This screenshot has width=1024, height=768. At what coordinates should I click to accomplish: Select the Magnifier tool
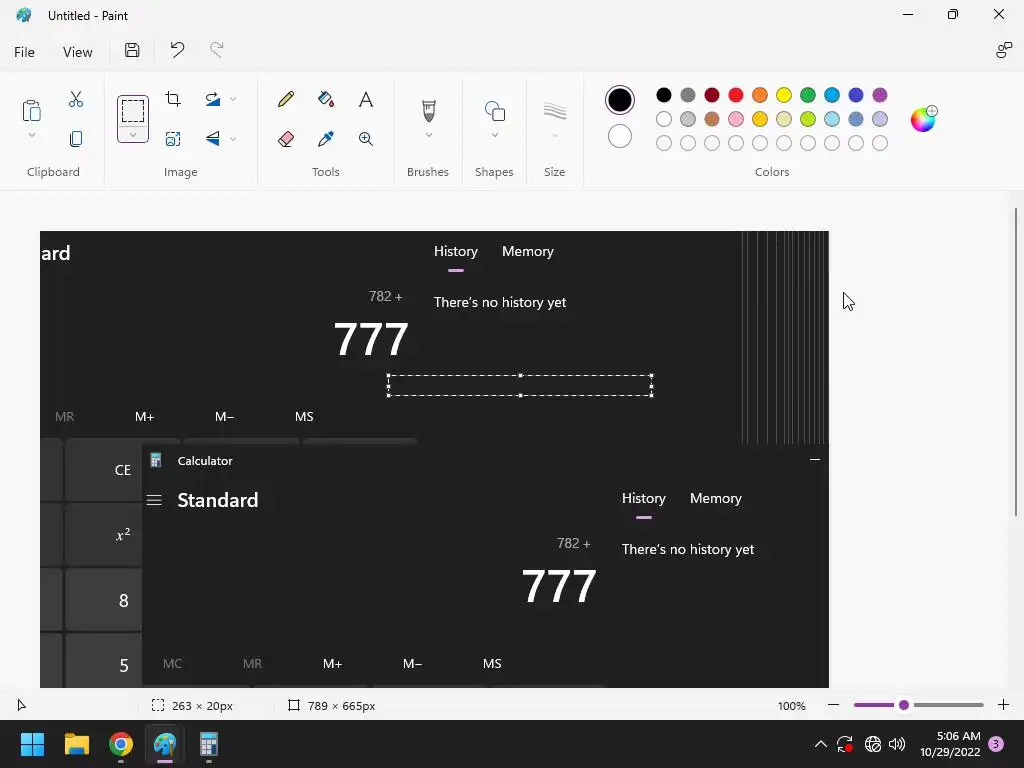point(366,138)
